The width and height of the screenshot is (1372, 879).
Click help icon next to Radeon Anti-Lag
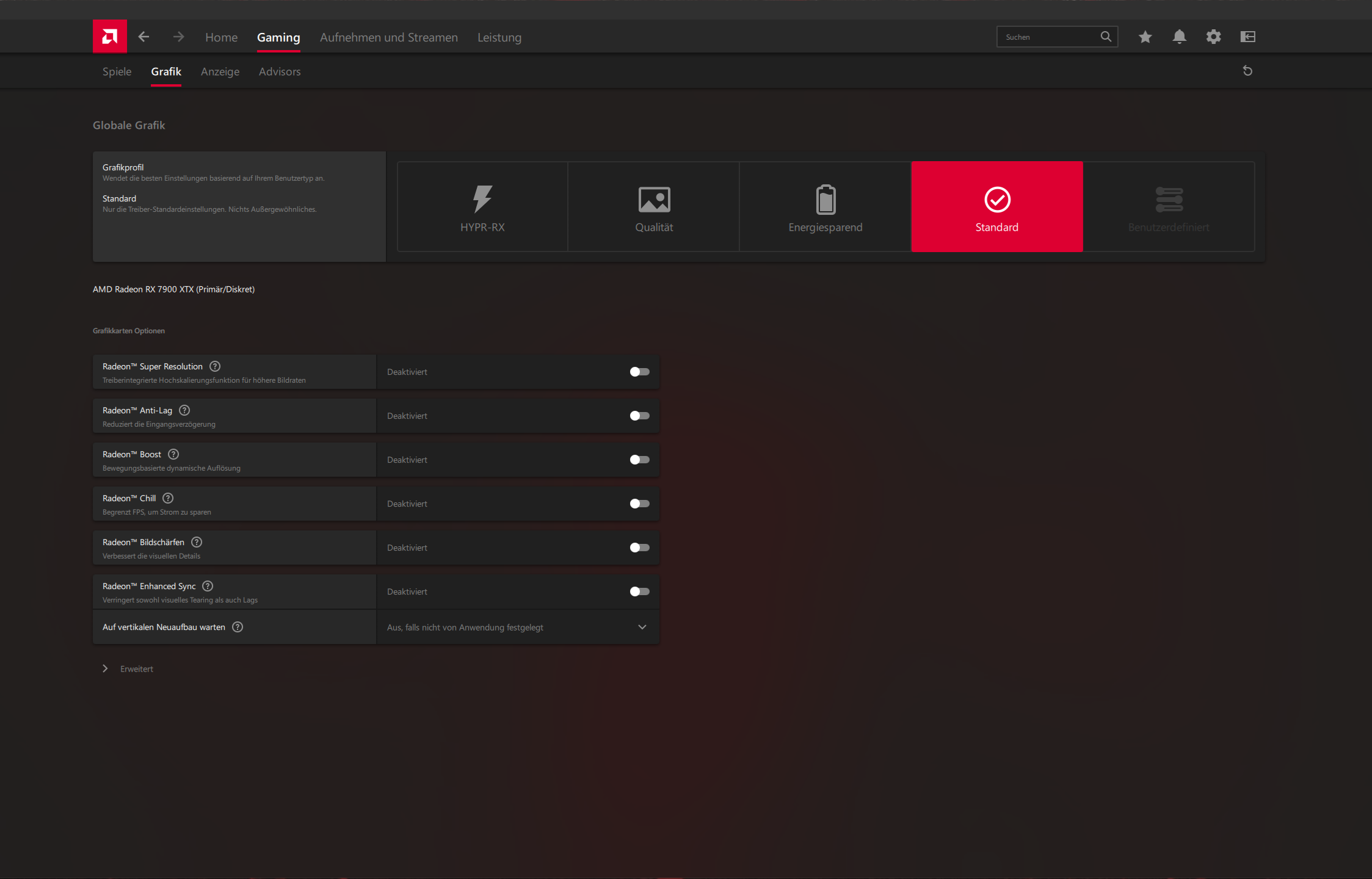[x=184, y=410]
